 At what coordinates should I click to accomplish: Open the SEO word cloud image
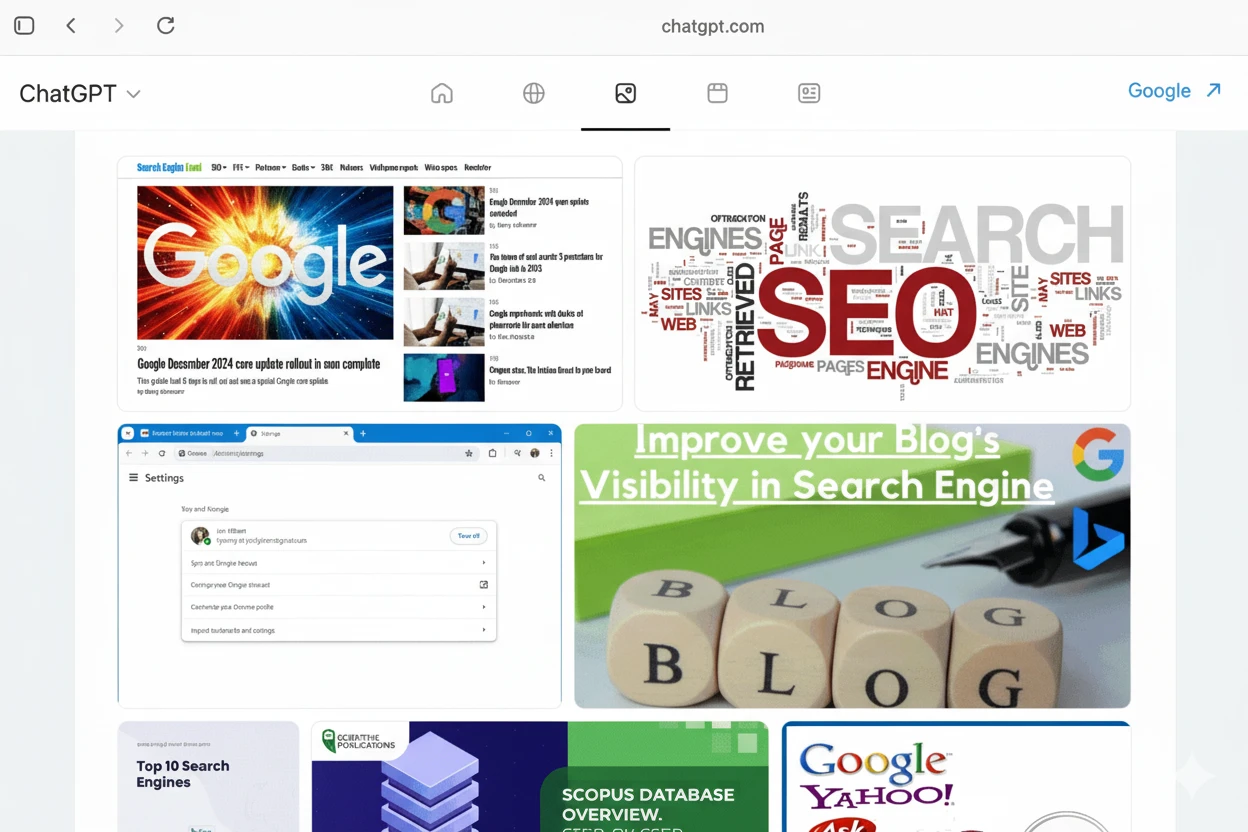882,283
